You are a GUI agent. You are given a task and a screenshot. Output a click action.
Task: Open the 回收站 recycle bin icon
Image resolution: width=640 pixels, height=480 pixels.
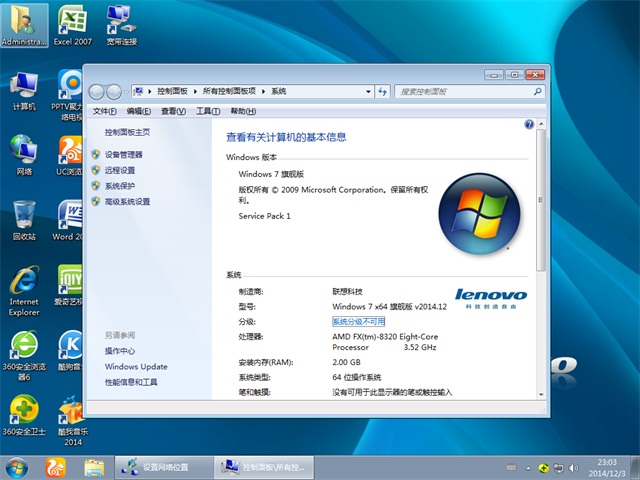23,216
